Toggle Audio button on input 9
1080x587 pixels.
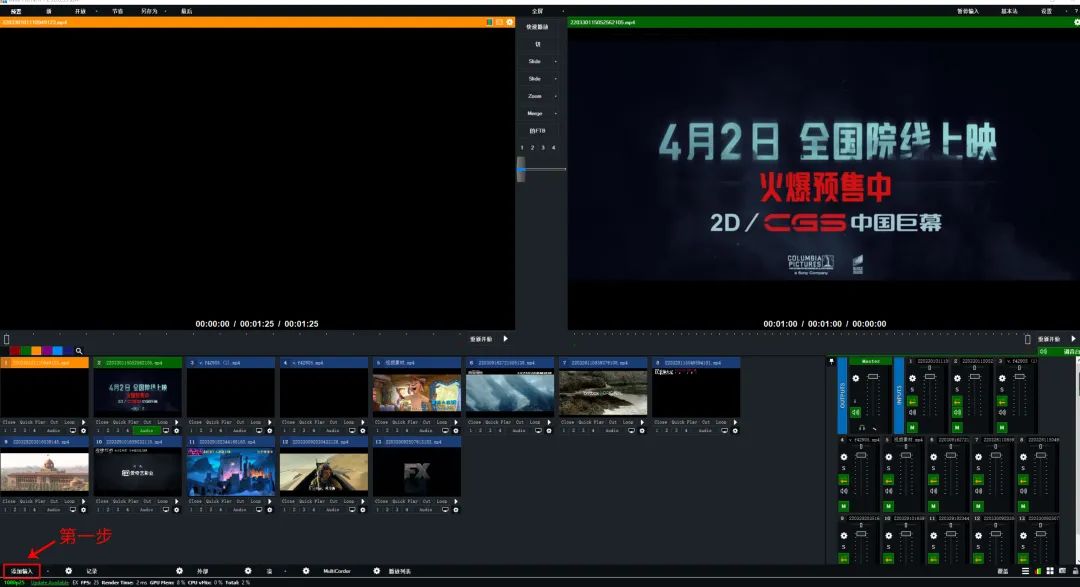[54, 510]
